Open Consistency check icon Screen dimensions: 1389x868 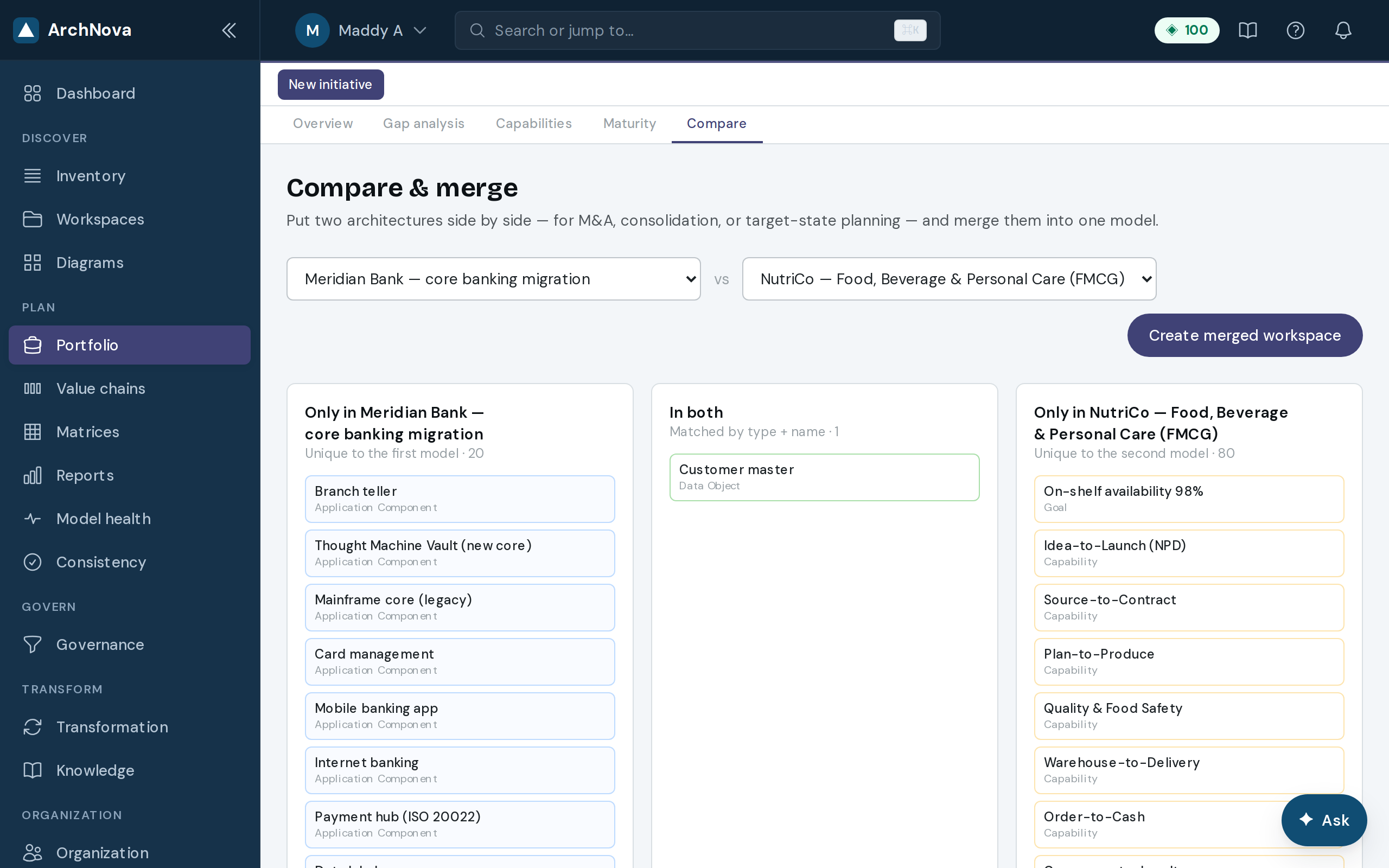coord(33,562)
